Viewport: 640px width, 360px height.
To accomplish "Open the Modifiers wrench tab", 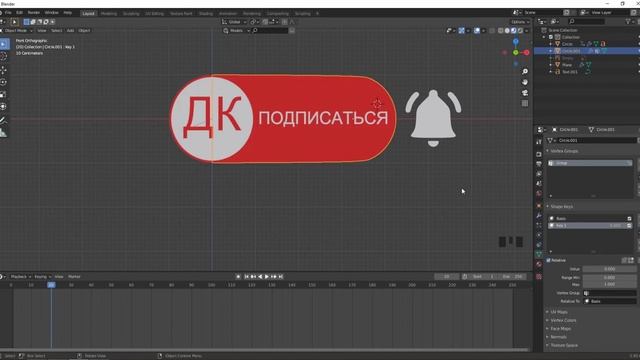I will 539,216.
